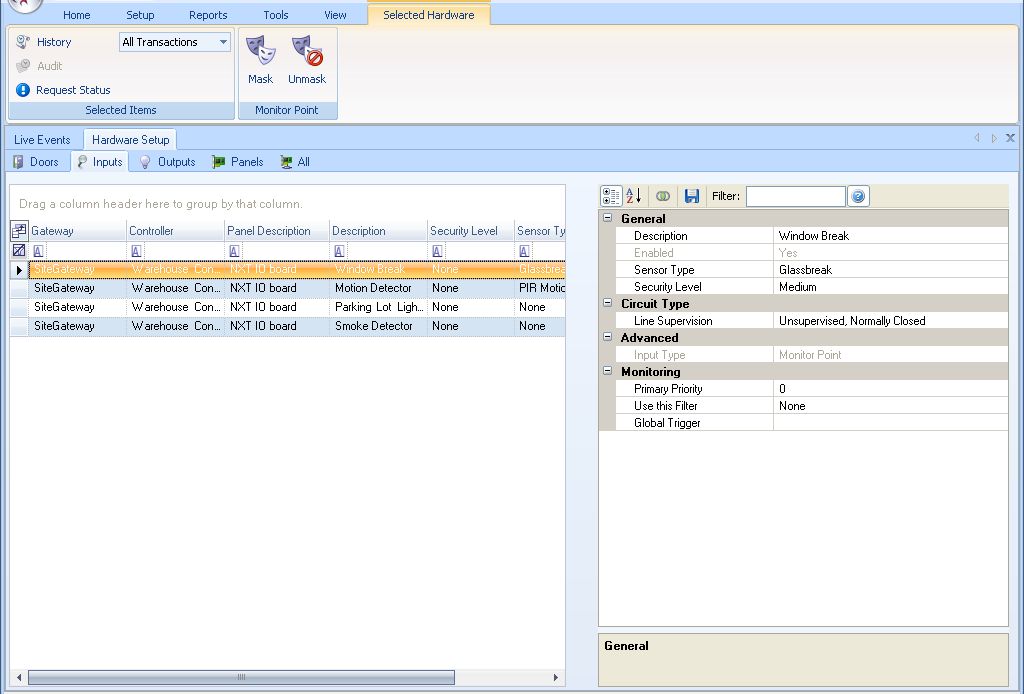This screenshot has height=694, width=1024.
Task: Select the Smoke Detector row
Action: (x=287, y=326)
